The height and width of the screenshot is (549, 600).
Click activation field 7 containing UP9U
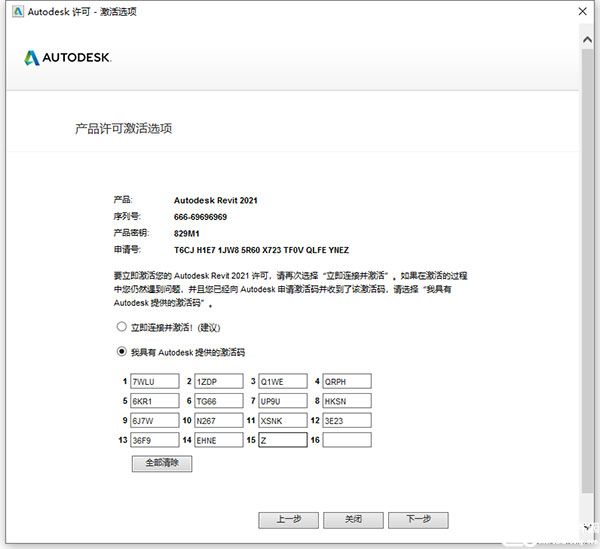[x=283, y=401]
